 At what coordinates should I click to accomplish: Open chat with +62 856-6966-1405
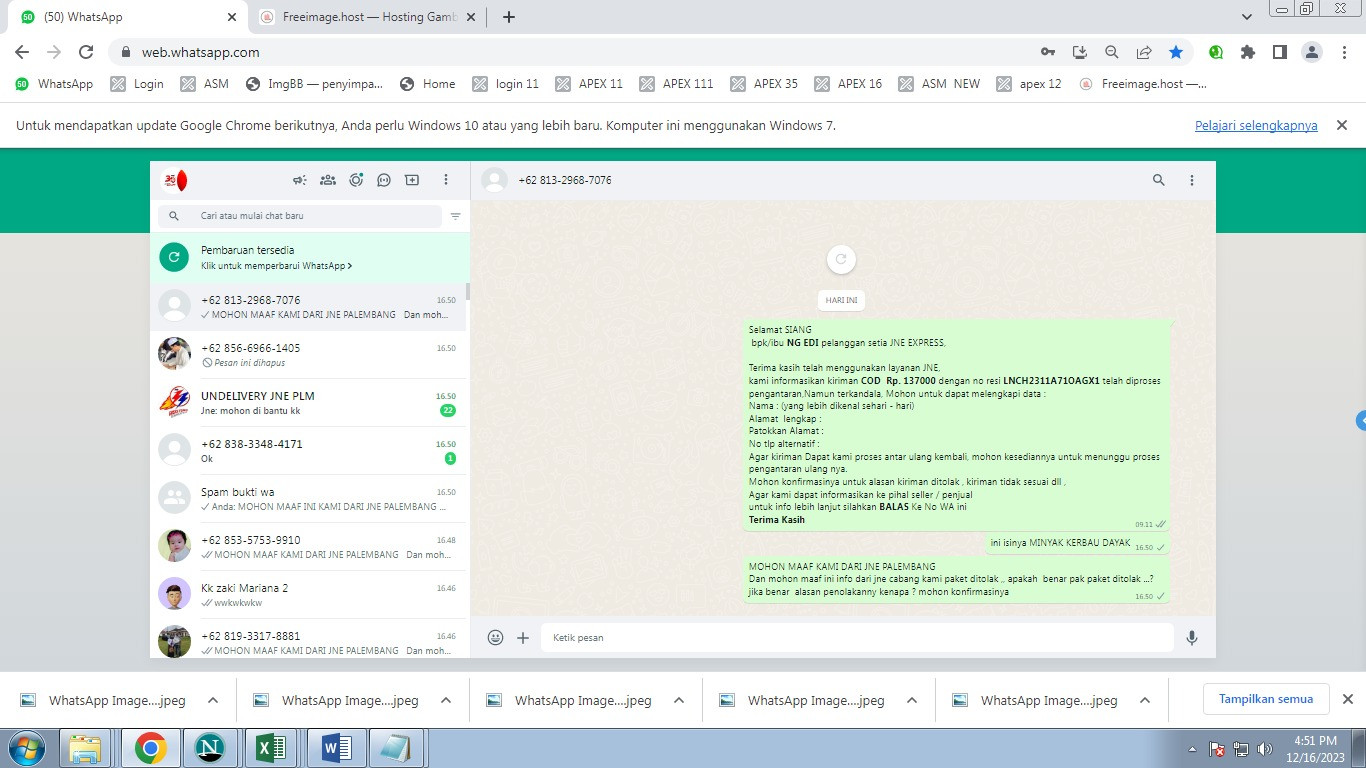point(309,355)
